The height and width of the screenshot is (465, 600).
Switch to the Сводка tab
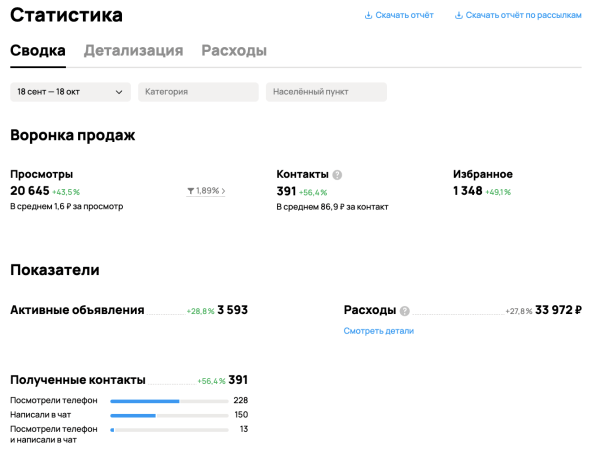pos(38,51)
